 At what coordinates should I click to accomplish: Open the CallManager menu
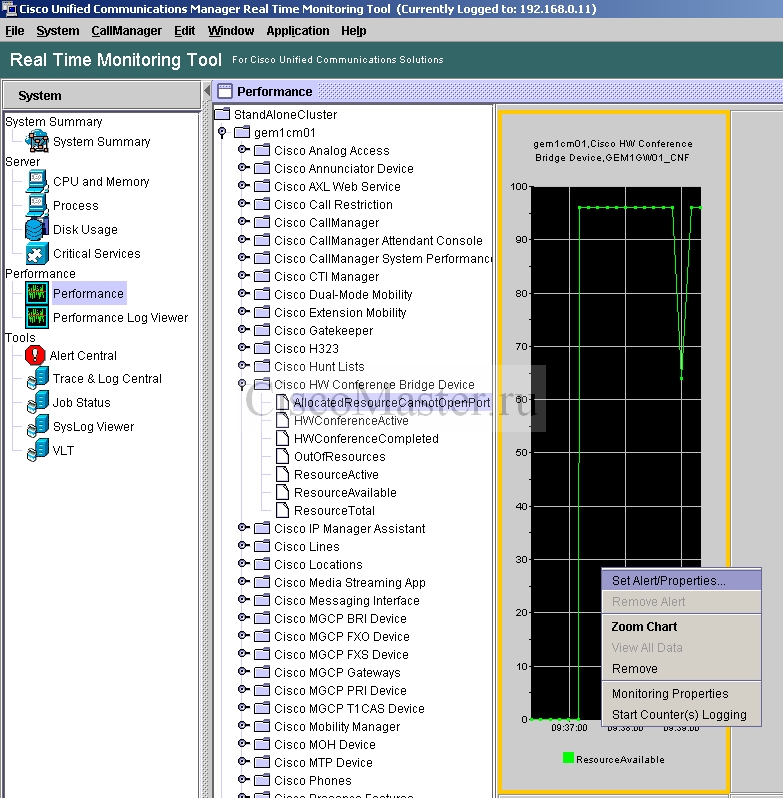(x=127, y=31)
